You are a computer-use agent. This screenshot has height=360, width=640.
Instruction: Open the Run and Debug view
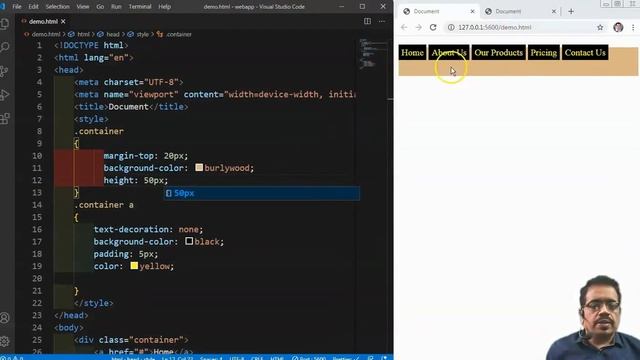pyautogui.click(x=5, y=95)
